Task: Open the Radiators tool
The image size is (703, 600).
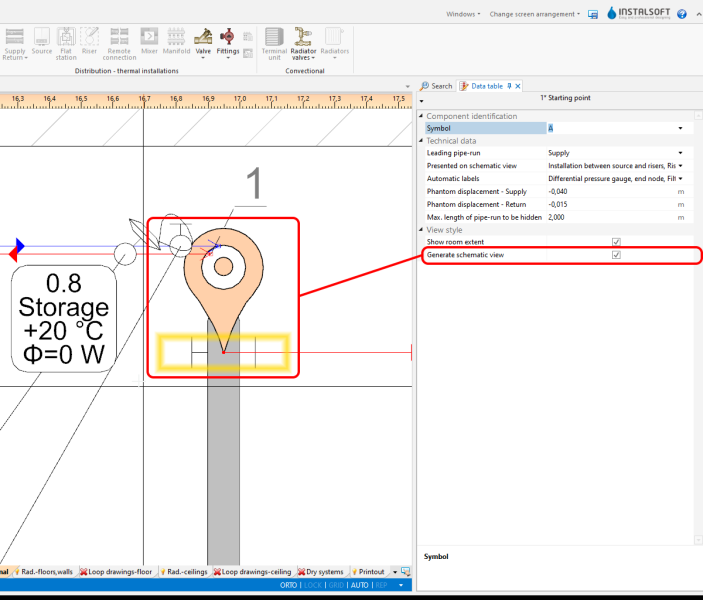Action: (334, 43)
